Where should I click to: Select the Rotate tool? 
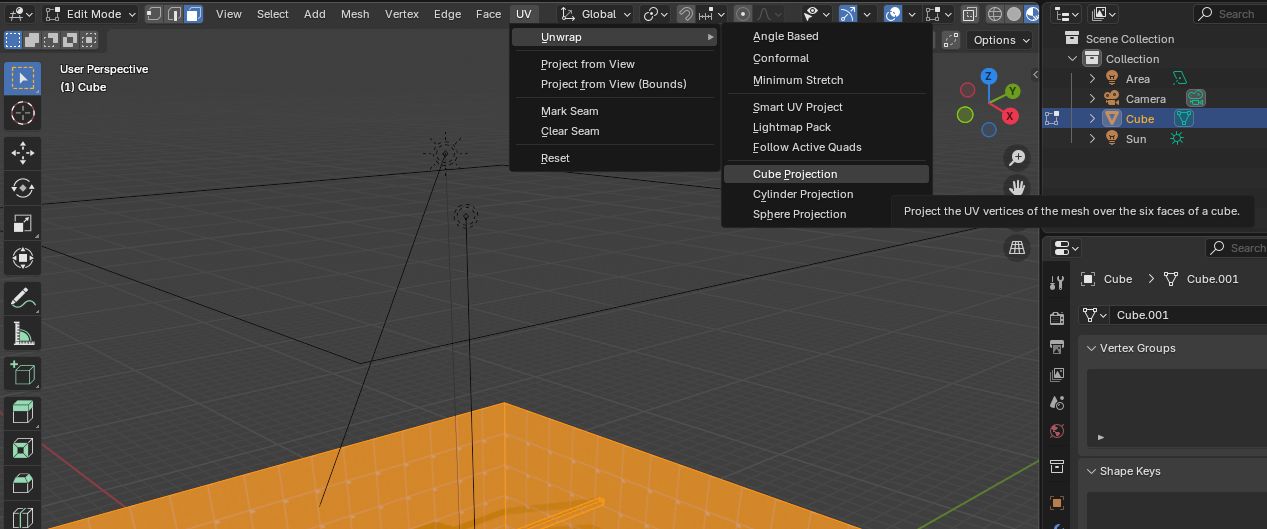[x=23, y=188]
